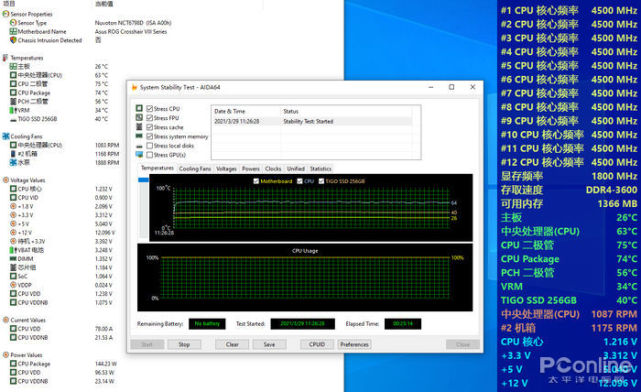This screenshot has width=641, height=392.
Task: Click the Power Values category icon
Action: tap(6, 355)
